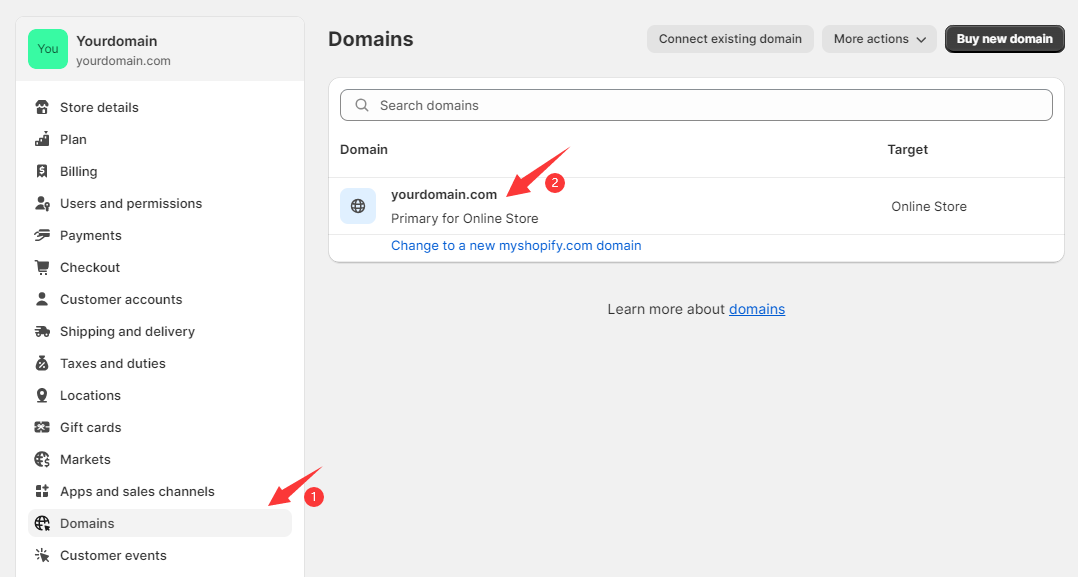The height and width of the screenshot is (577, 1078).
Task: Click the green You store avatar
Action: click(48, 49)
